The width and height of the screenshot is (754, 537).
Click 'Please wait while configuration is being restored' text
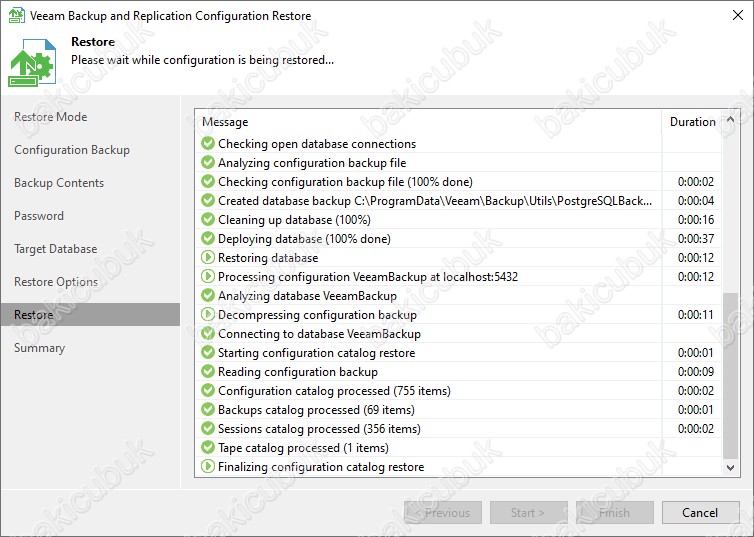pyautogui.click(x=202, y=60)
